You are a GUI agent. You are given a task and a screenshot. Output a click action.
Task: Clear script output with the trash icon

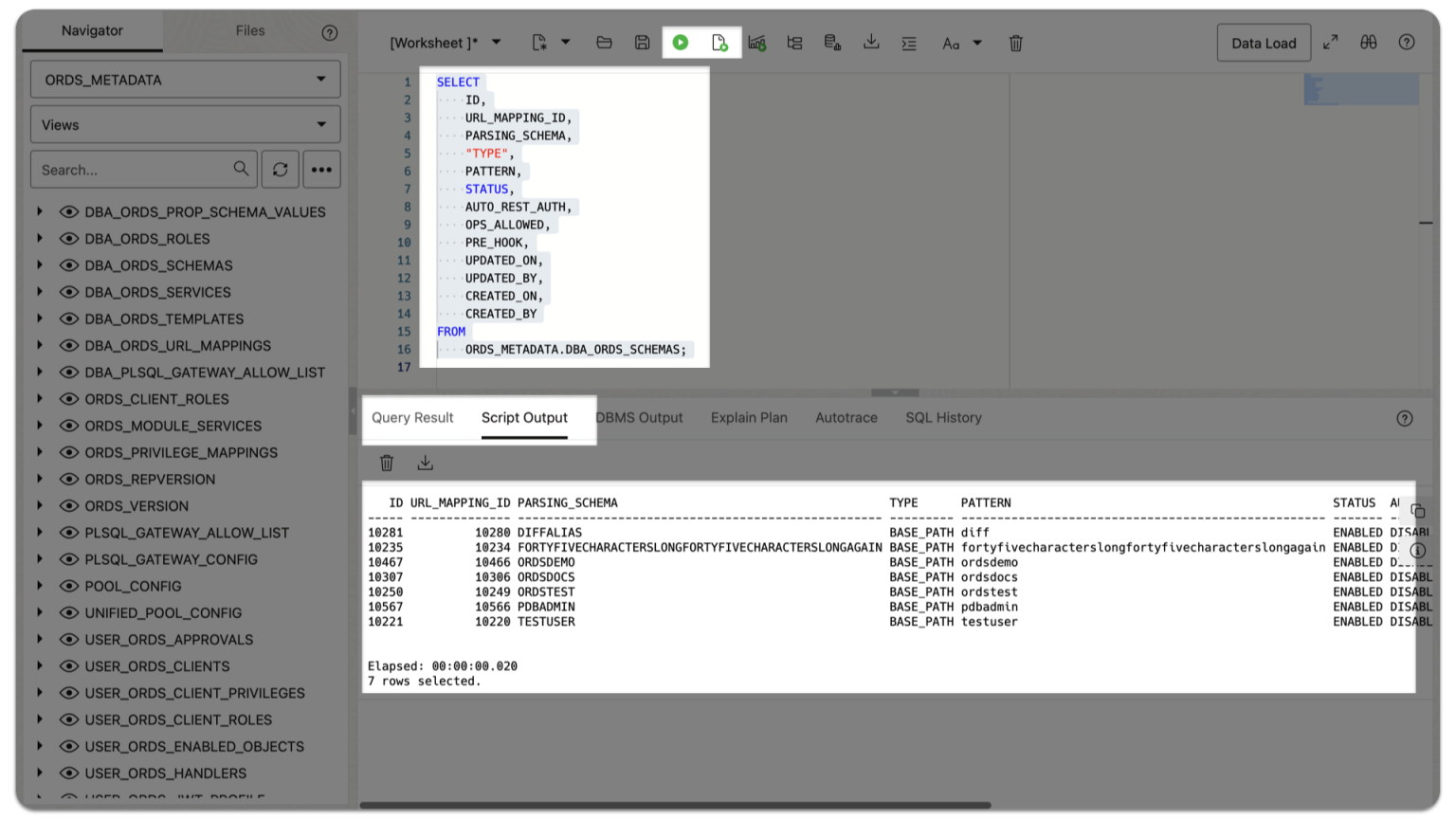(387, 463)
